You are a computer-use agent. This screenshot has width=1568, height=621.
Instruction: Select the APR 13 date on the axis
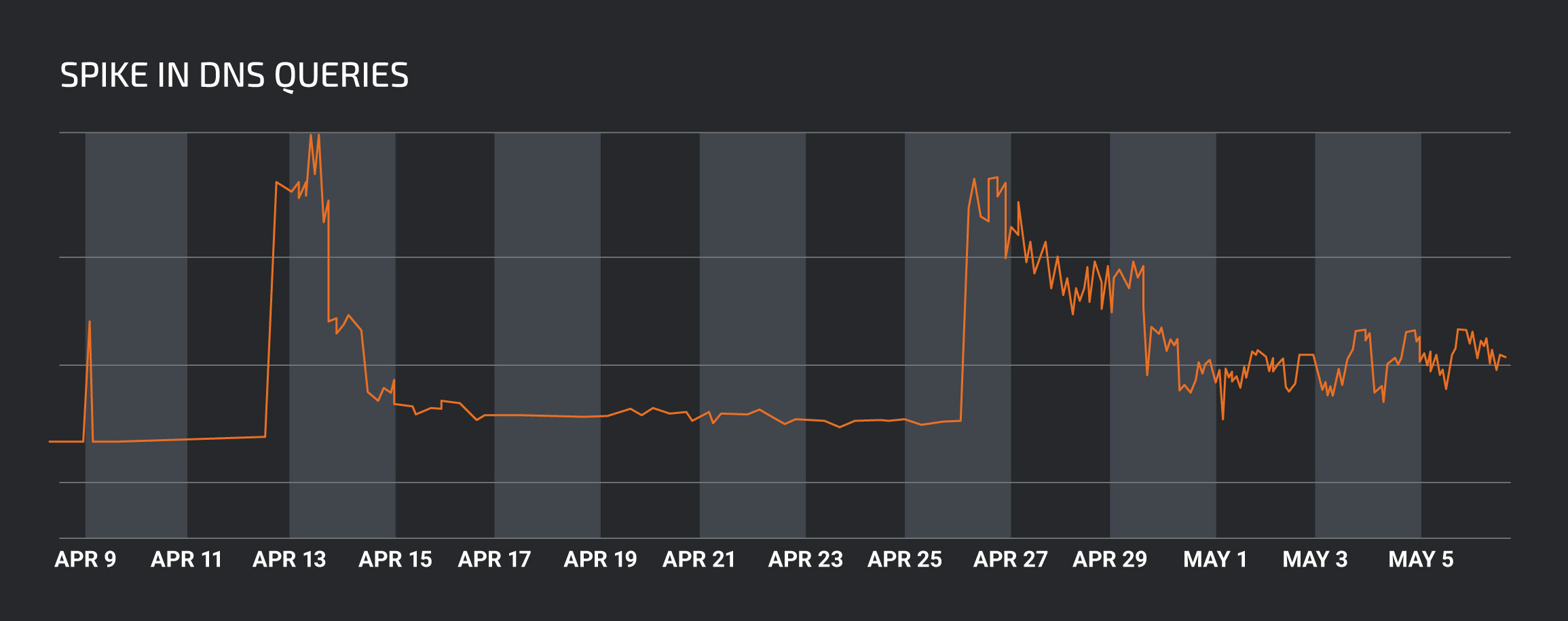289,559
